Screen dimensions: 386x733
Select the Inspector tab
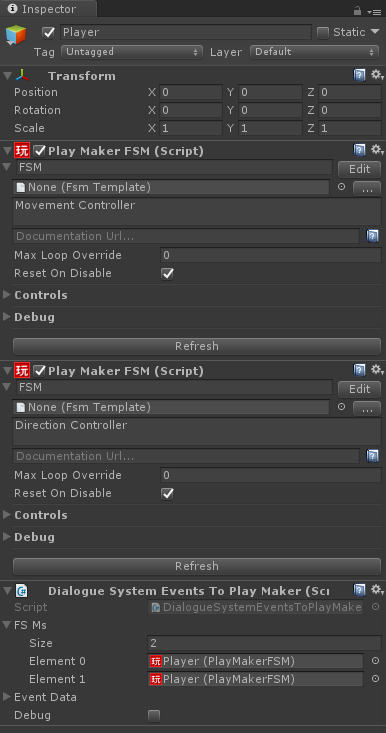click(49, 9)
